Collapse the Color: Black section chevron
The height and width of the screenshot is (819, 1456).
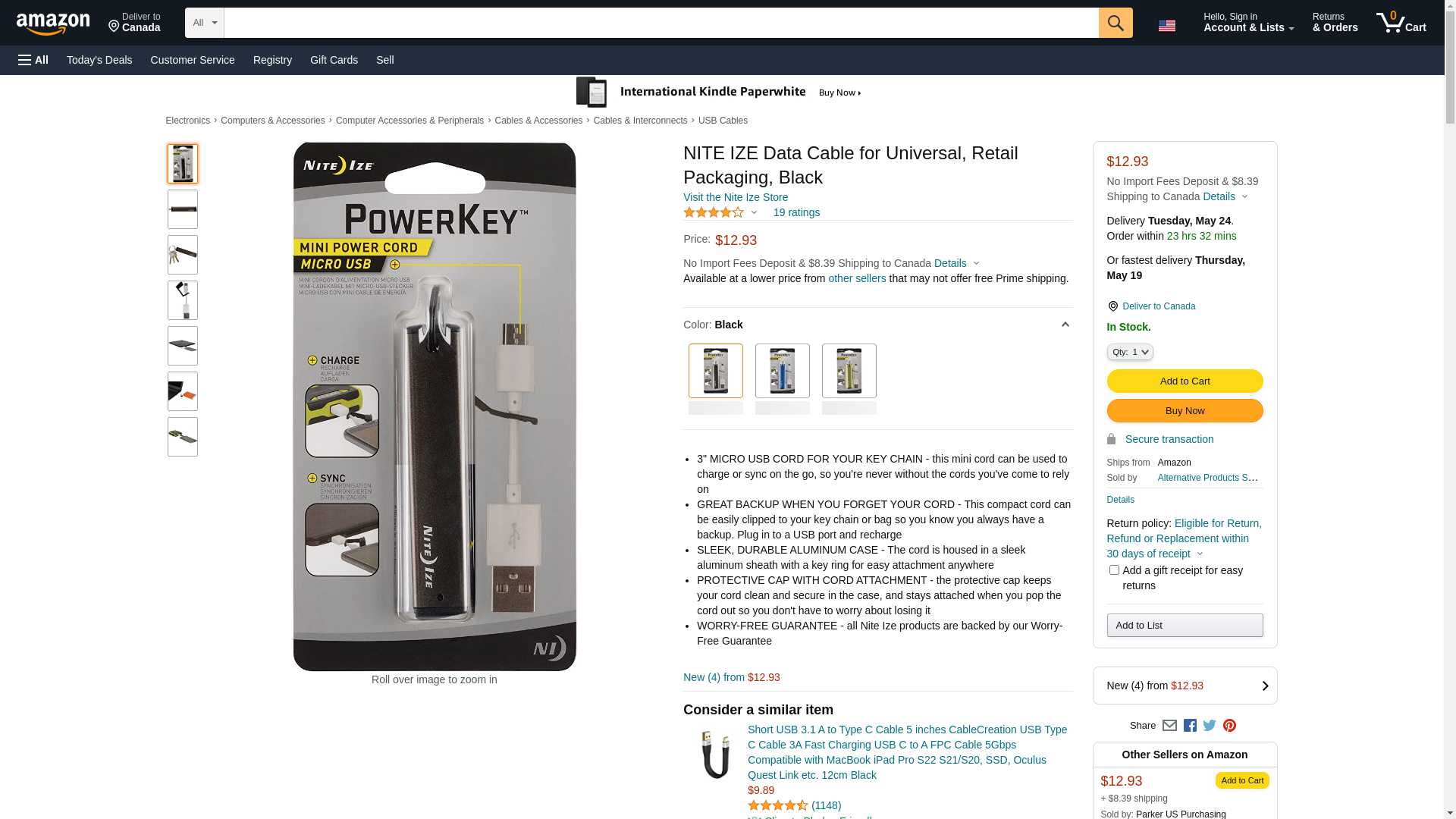click(1065, 325)
